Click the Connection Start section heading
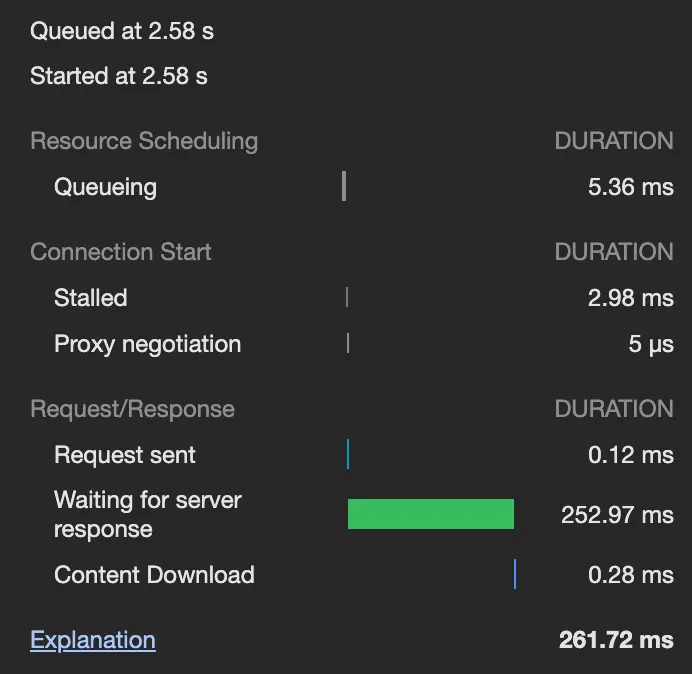Screen dimensions: 692x674 121,252
